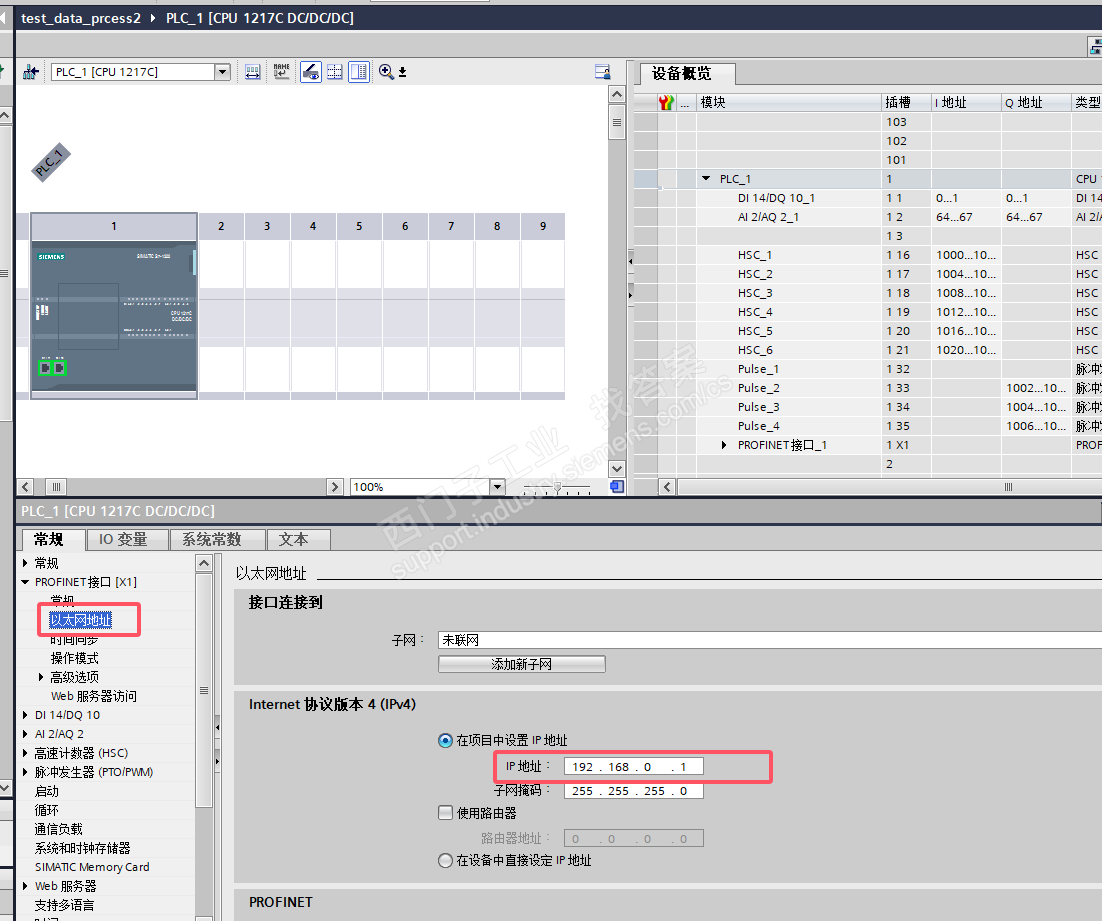
Task: Click the overview navigation icon beside the zoom slider
Action: point(617,487)
